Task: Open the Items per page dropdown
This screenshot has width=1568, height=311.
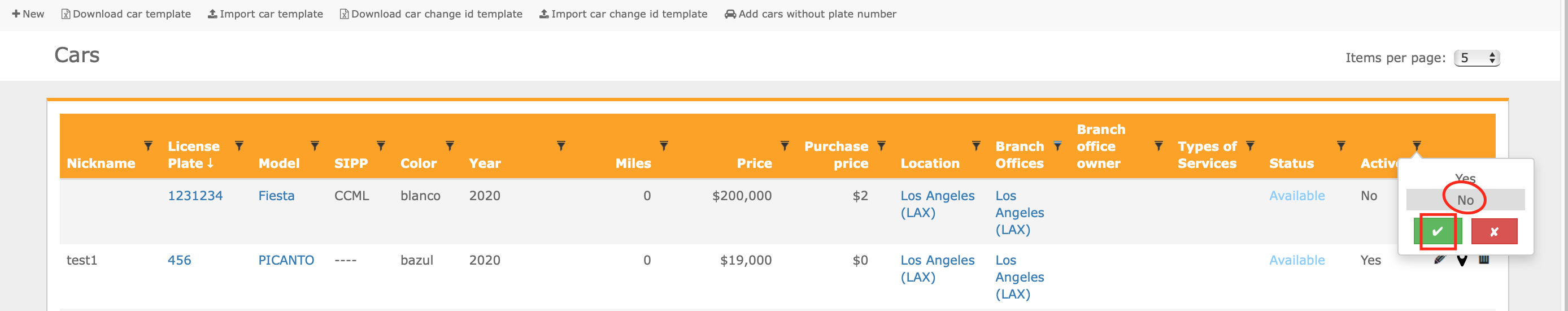Action: [x=1476, y=58]
